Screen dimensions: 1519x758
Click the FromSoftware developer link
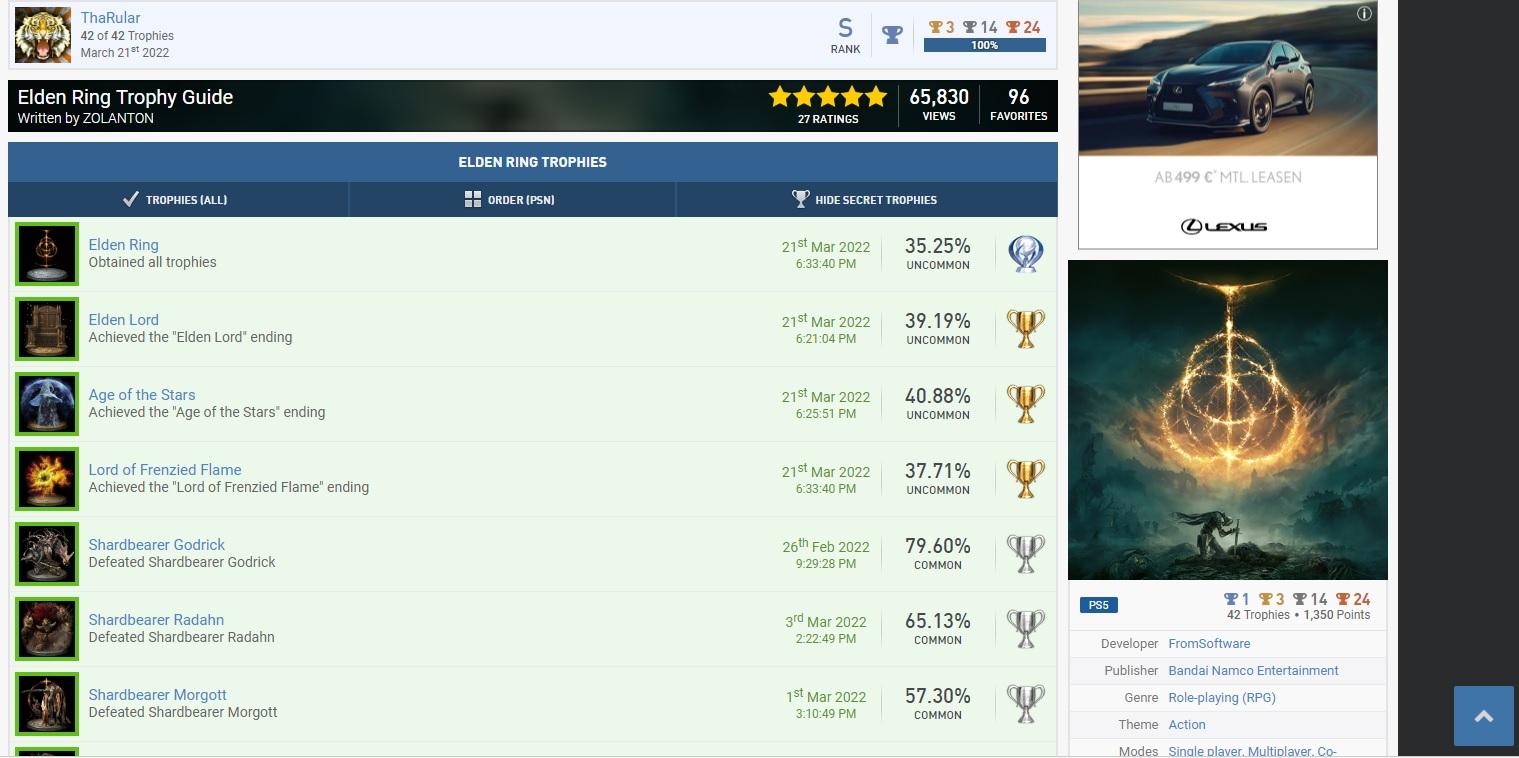(x=1209, y=644)
